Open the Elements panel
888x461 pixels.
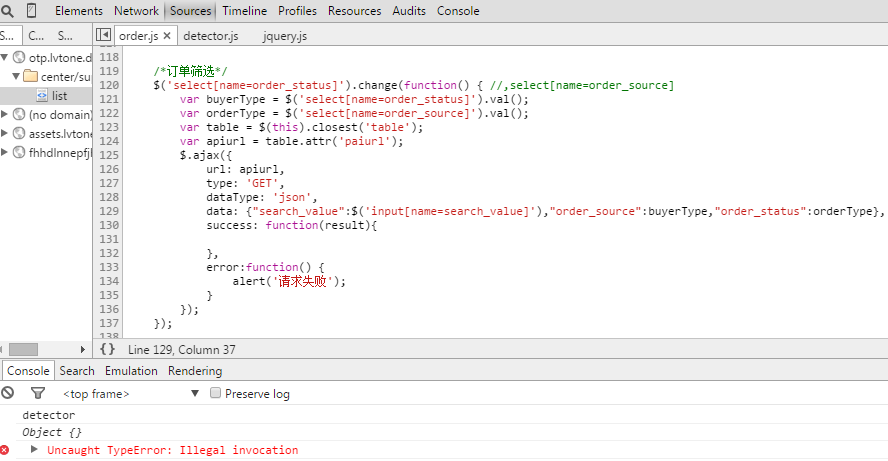[x=79, y=11]
